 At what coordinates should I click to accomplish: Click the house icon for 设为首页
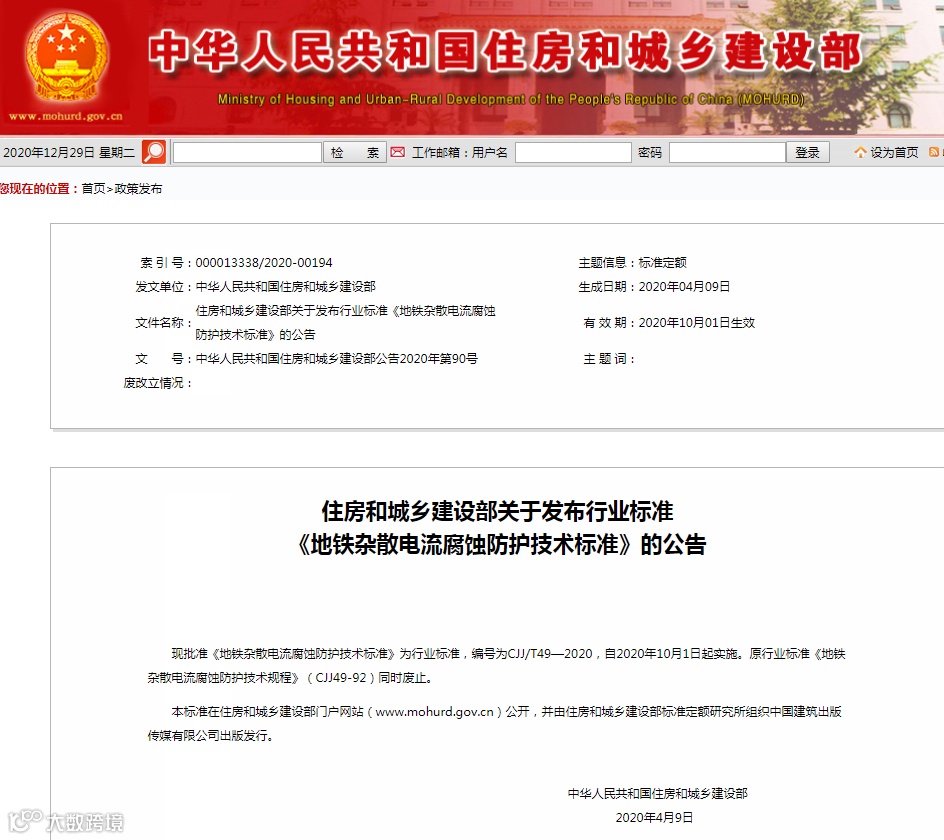tap(860, 152)
